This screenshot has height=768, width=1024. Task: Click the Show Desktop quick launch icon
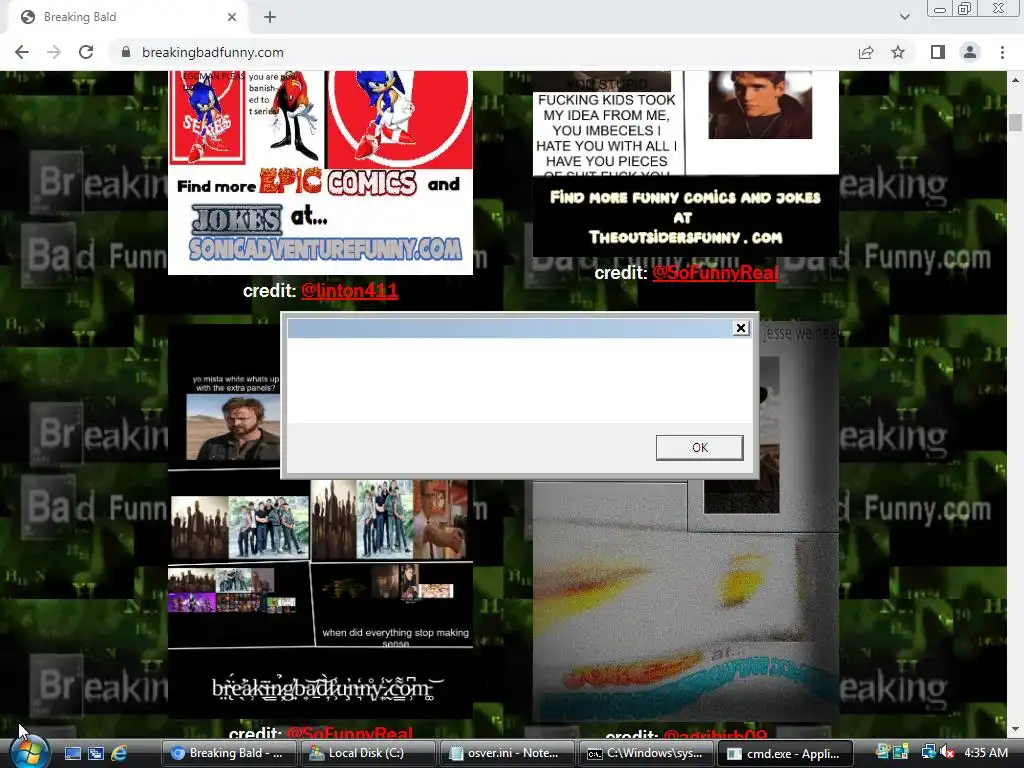point(72,754)
